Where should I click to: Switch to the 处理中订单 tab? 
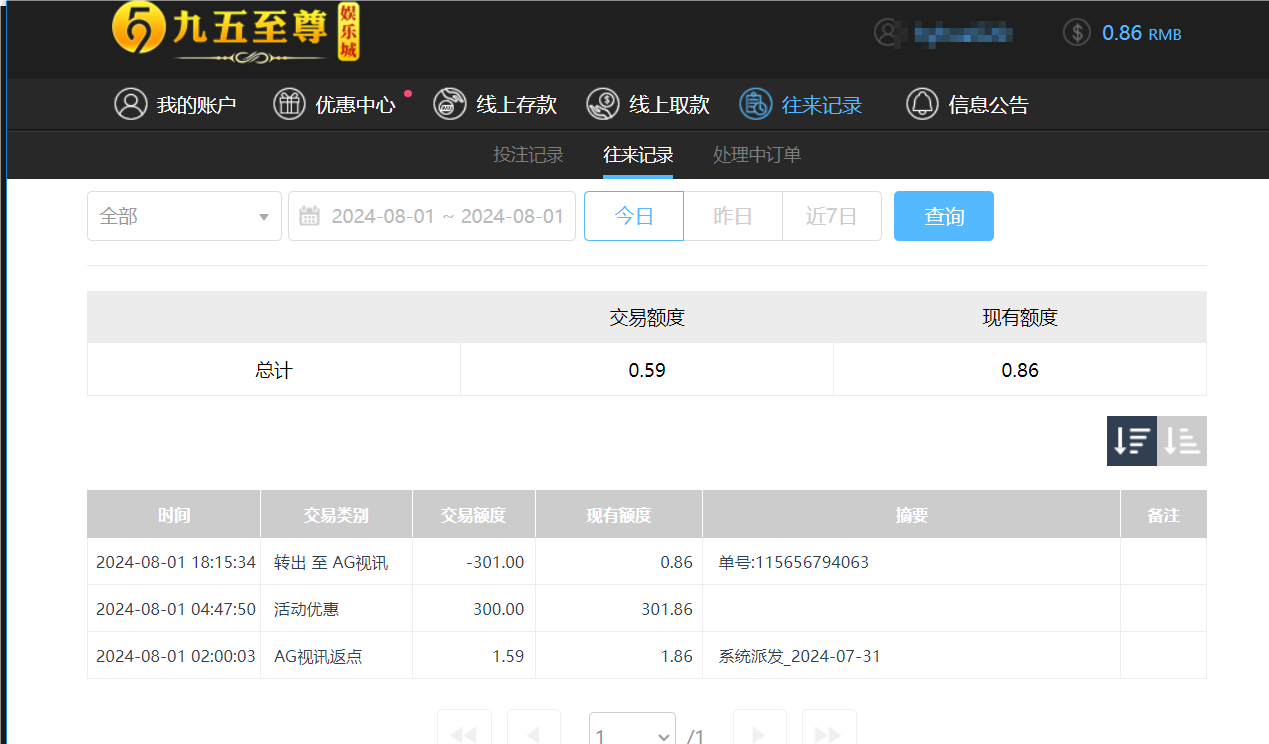(x=756, y=155)
